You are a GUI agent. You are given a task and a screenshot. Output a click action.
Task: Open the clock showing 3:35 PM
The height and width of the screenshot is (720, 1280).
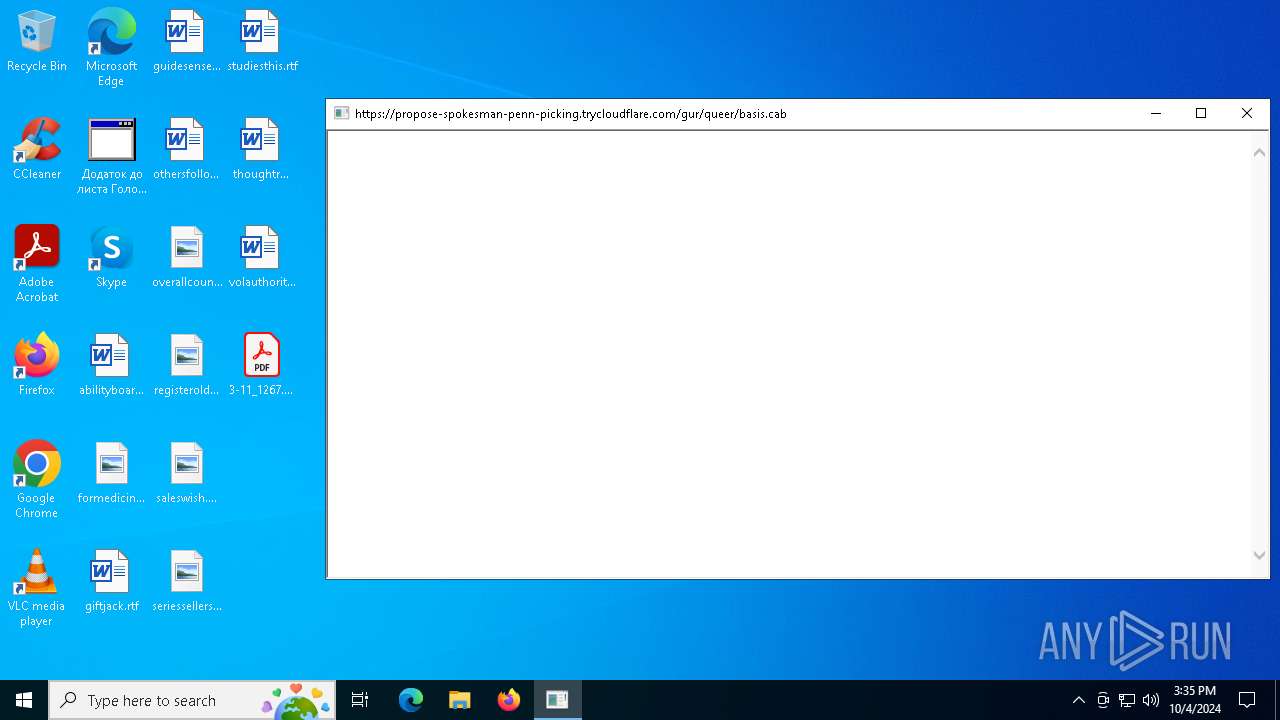coord(1194,700)
